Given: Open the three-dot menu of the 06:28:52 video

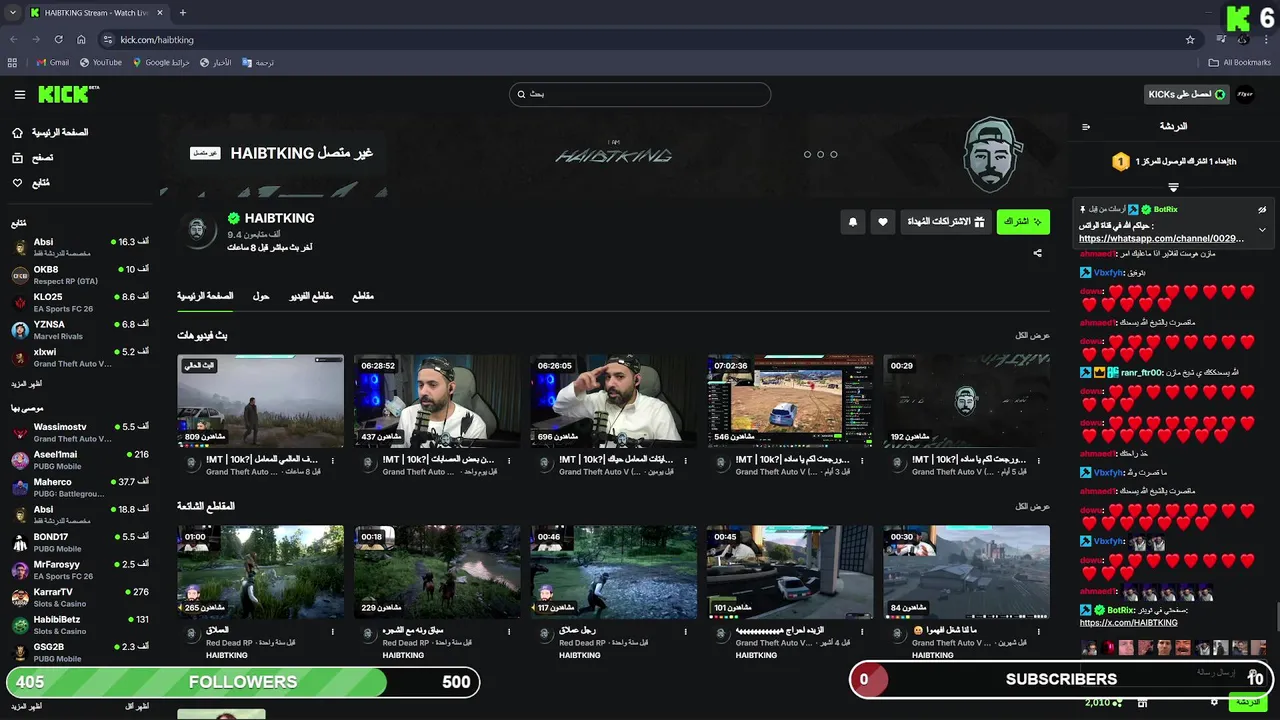Looking at the screenshot, I should (508, 460).
